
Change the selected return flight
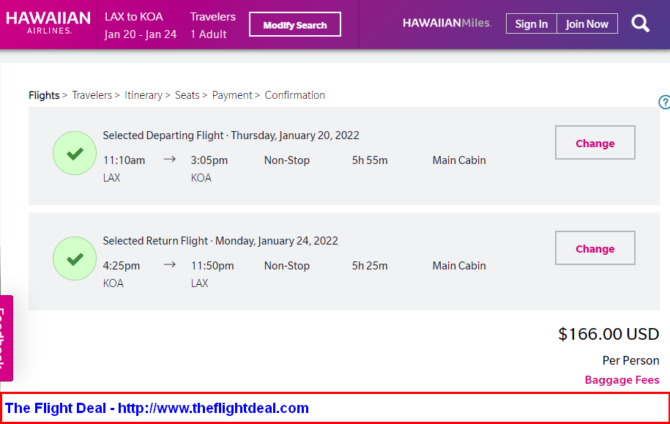point(595,248)
